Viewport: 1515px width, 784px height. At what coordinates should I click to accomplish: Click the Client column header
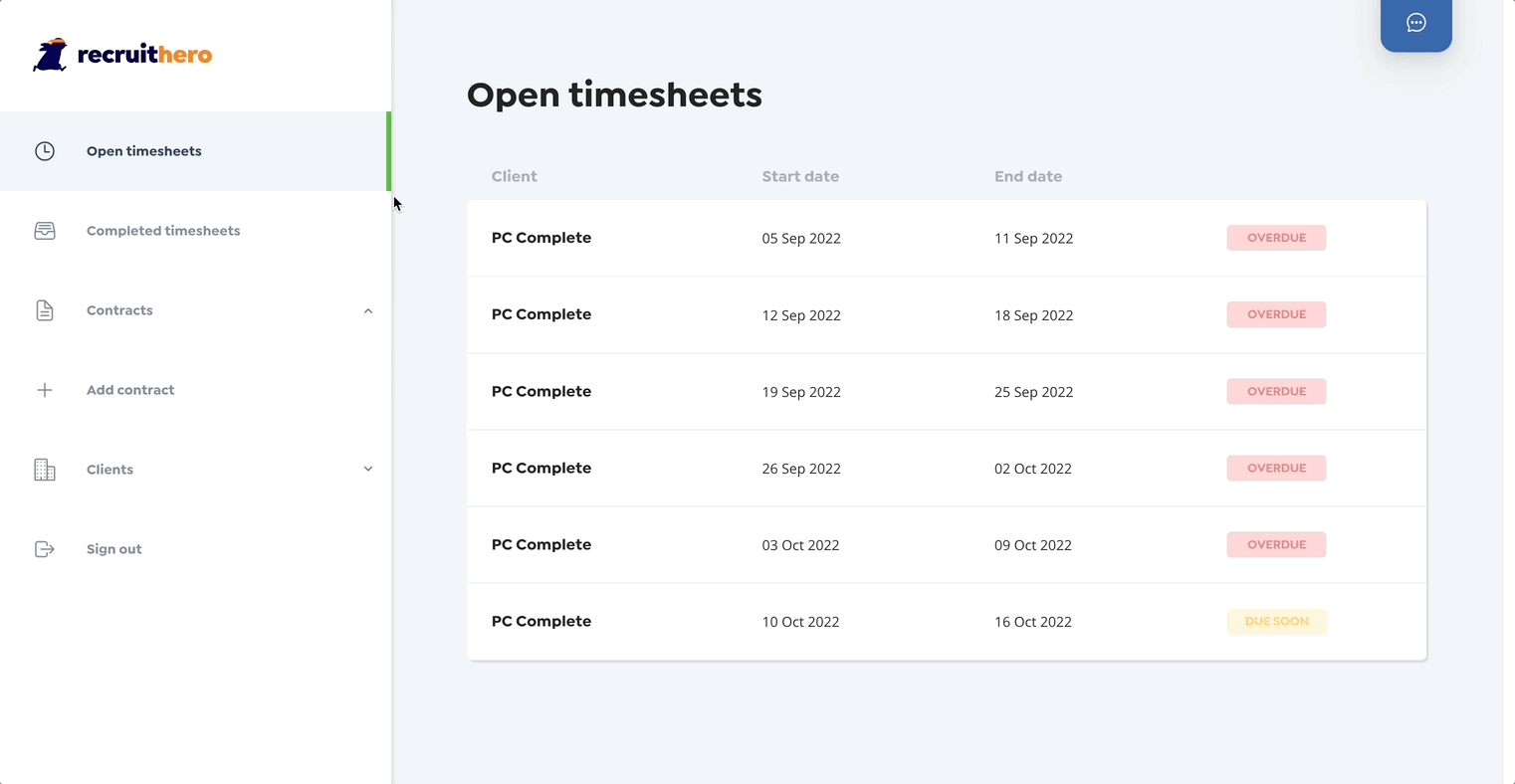pyautogui.click(x=515, y=176)
